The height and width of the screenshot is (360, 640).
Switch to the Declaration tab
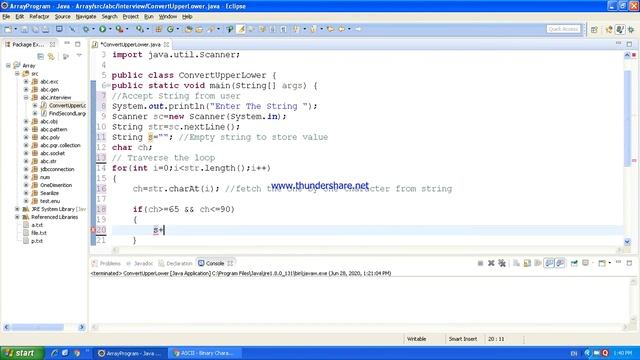tap(176, 263)
